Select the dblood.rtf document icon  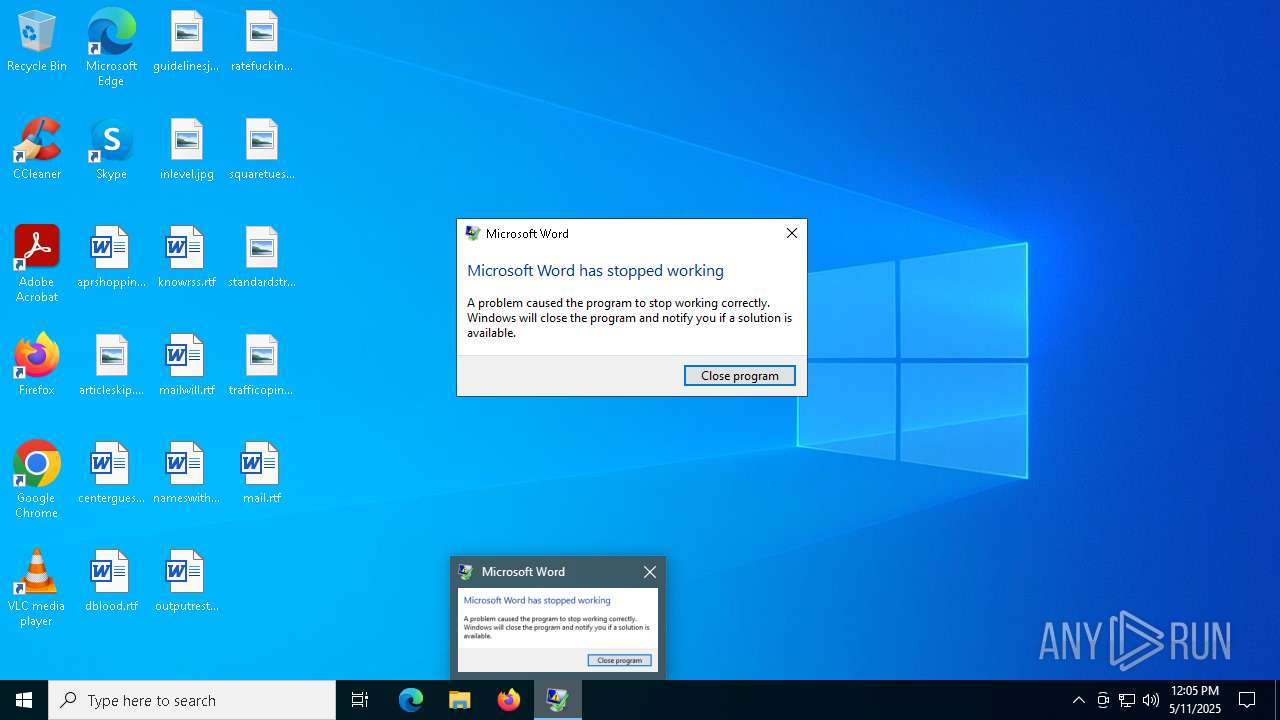111,581
